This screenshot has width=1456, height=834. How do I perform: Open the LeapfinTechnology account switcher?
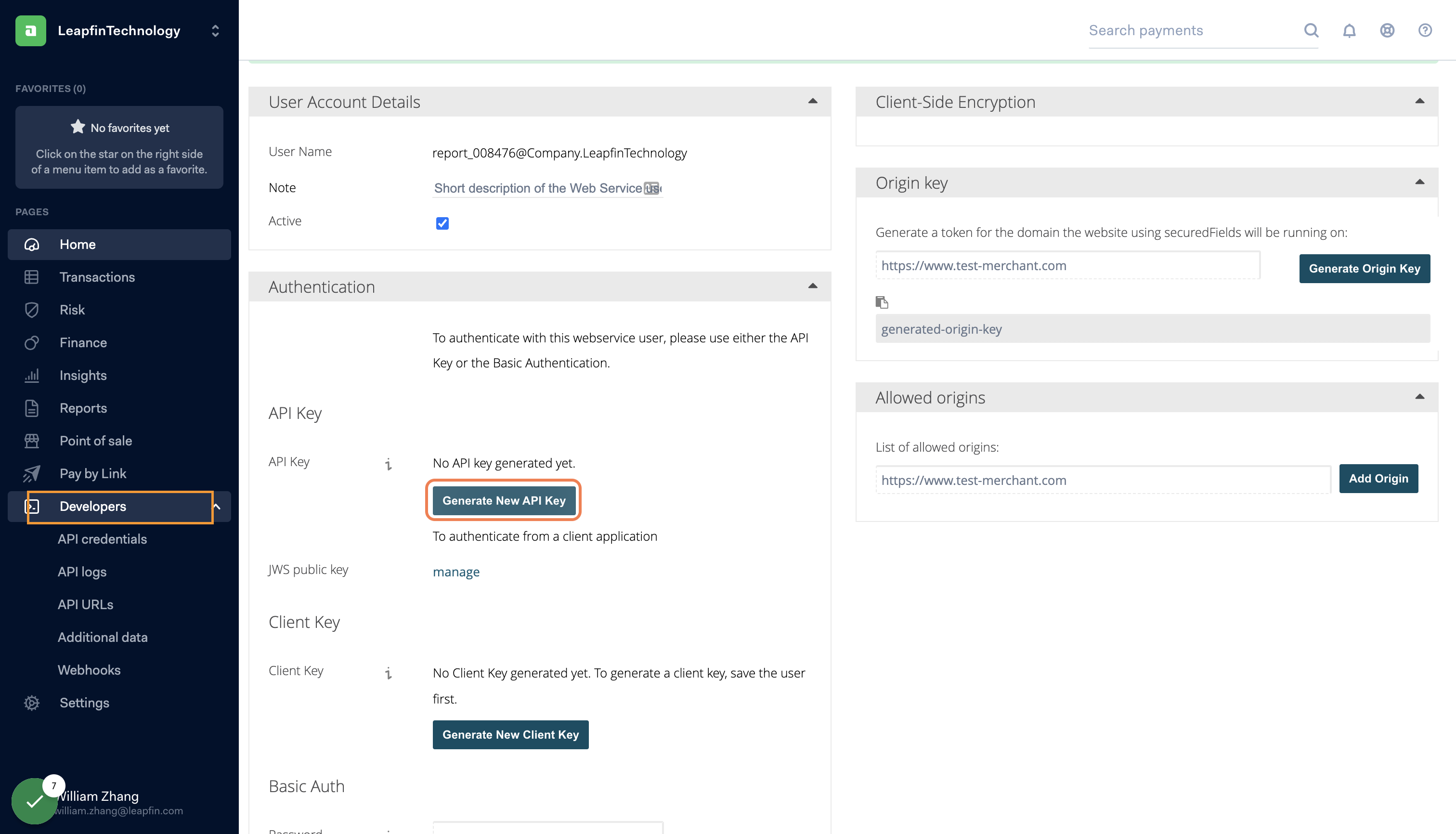[x=215, y=30]
